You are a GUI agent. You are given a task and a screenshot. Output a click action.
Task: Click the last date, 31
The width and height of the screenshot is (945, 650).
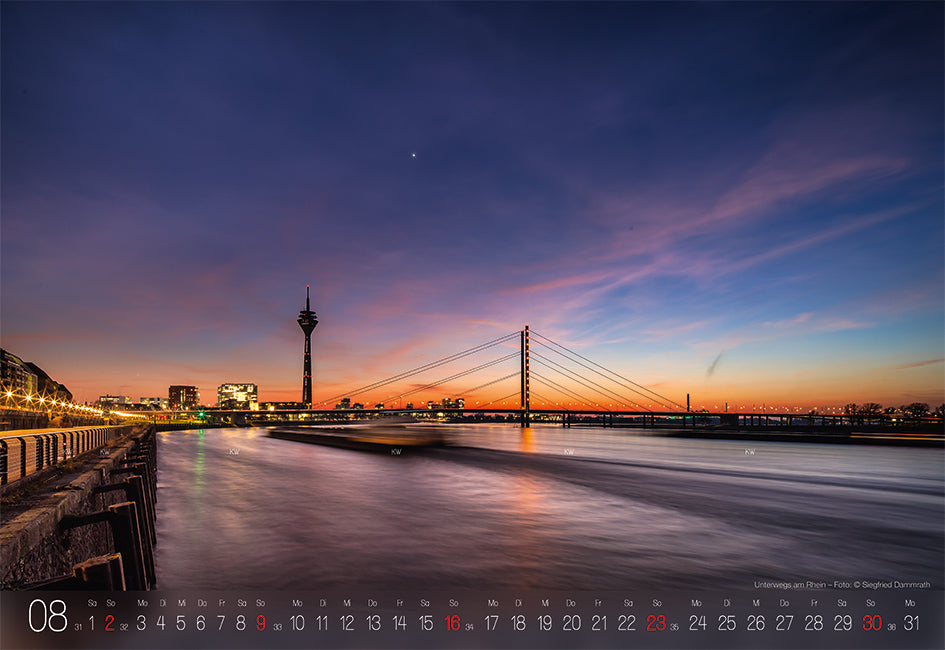(x=910, y=623)
